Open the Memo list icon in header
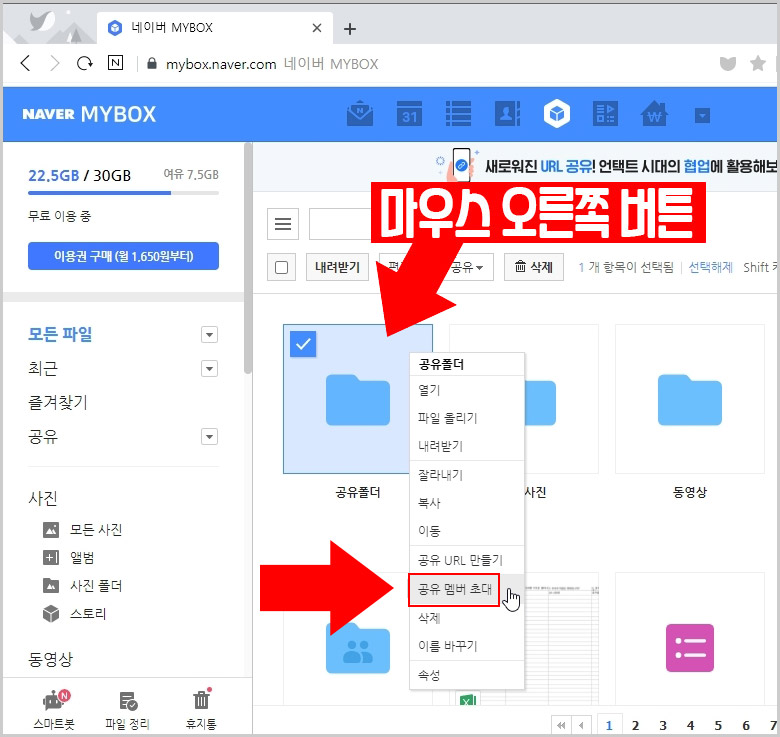Viewport: 780px width, 737px height. (458, 114)
